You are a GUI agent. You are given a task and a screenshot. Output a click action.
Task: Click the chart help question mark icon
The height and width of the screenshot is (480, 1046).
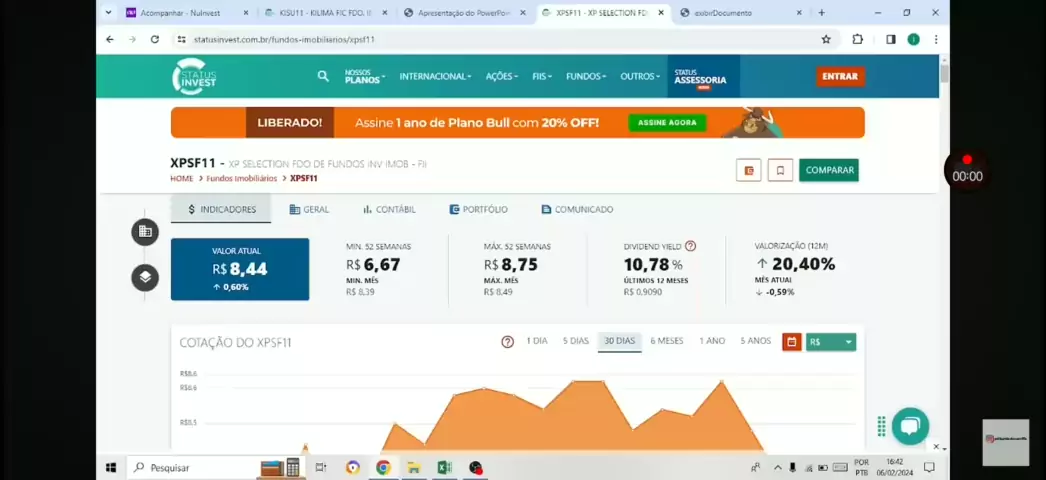click(507, 342)
